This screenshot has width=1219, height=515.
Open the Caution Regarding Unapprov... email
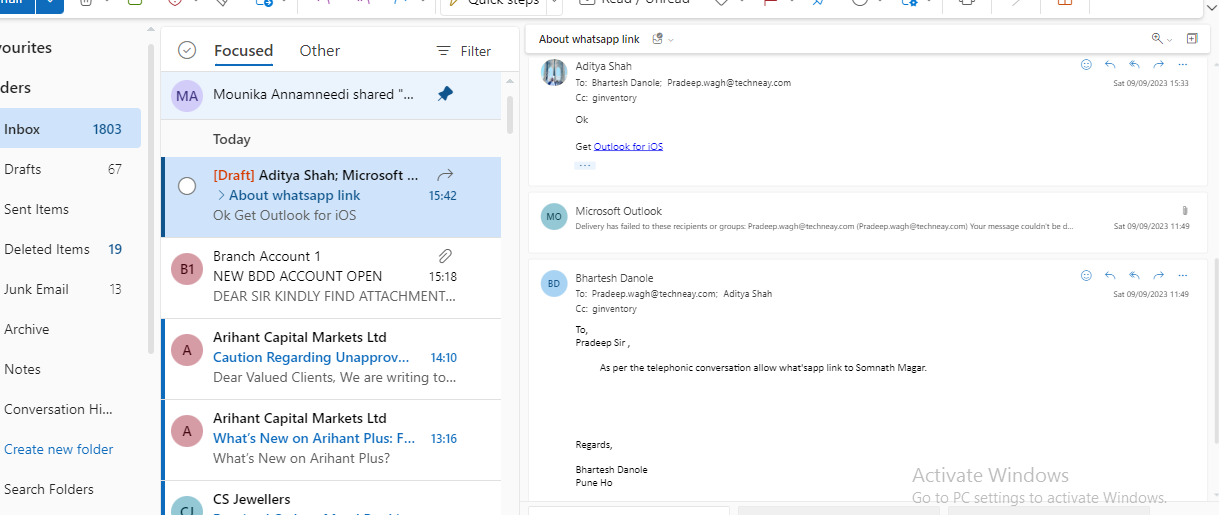(331, 358)
